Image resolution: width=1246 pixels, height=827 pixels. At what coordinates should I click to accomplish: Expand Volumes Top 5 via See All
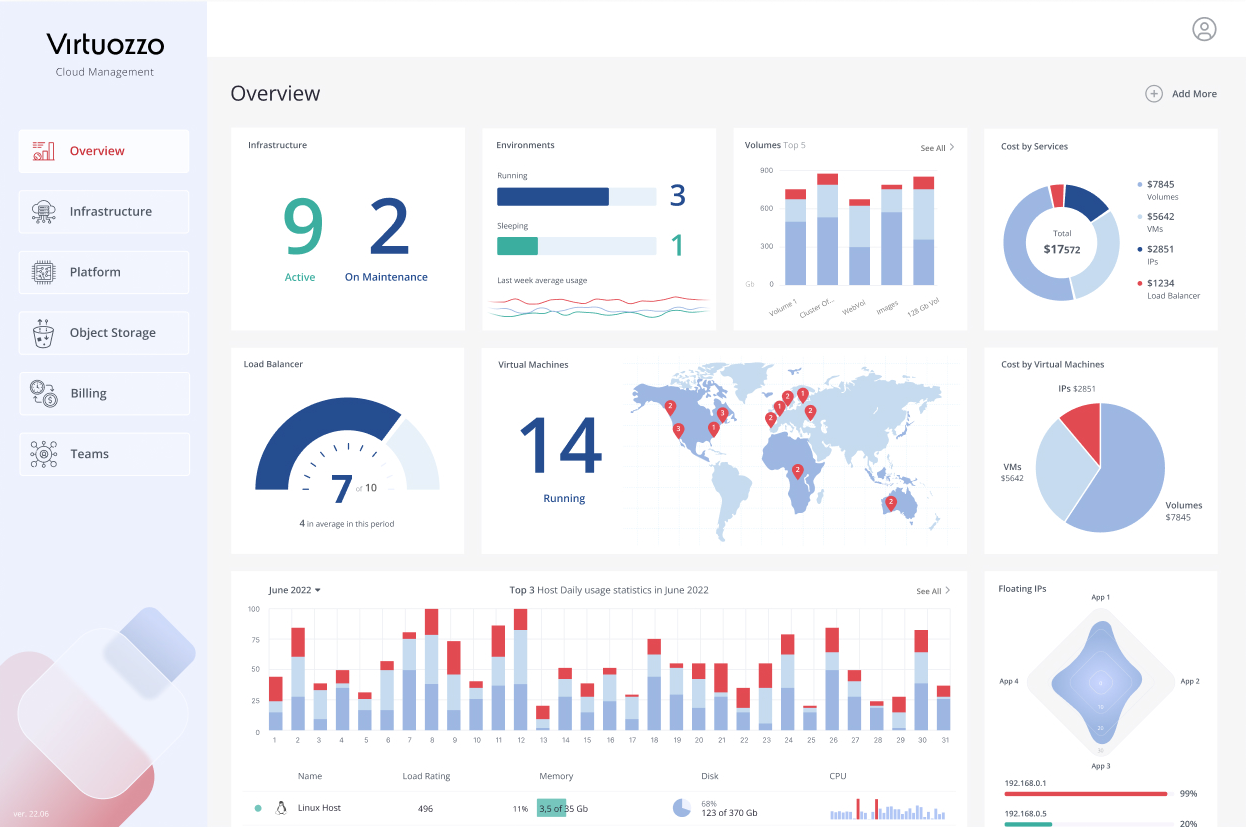pos(937,148)
